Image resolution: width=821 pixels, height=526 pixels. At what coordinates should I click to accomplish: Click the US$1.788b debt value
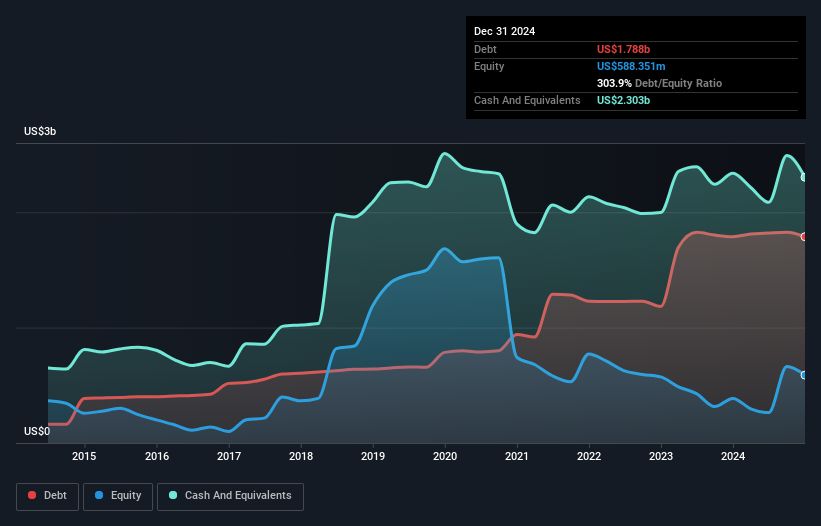point(623,49)
